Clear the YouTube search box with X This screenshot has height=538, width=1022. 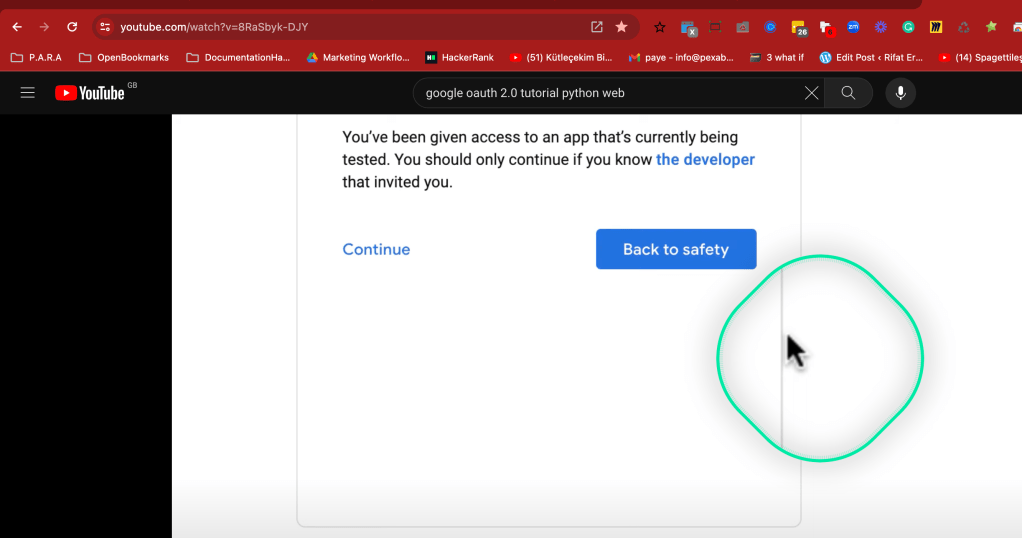tap(811, 93)
